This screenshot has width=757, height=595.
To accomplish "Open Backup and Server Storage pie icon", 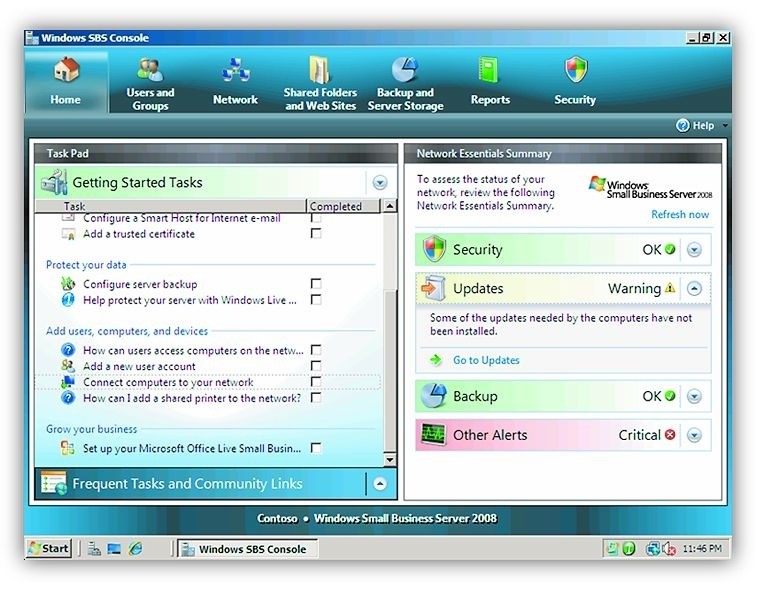I will [405, 70].
